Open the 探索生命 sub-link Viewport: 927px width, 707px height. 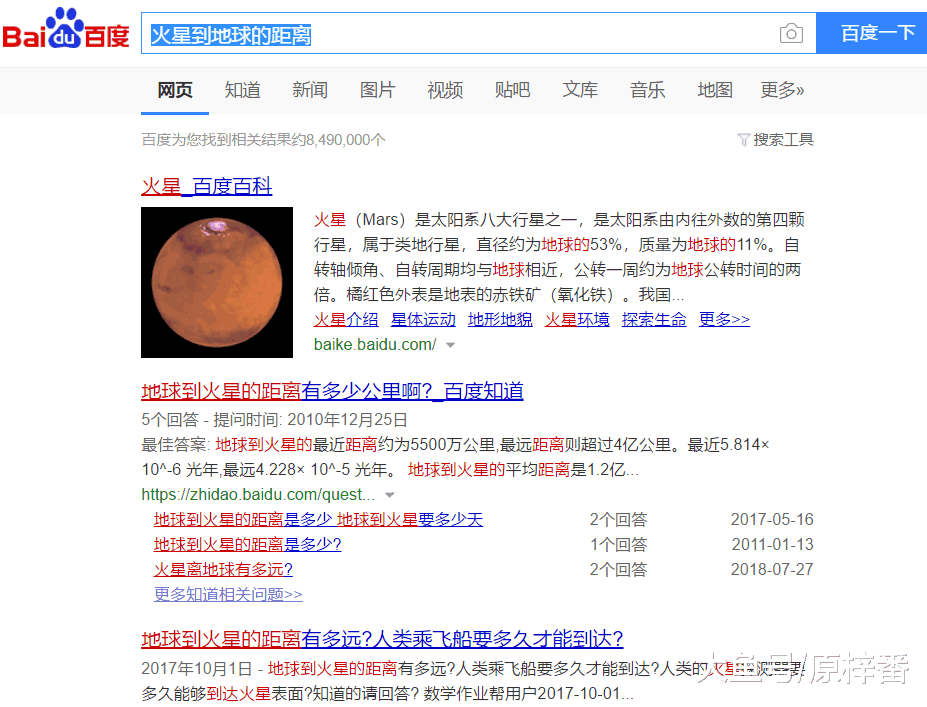(654, 320)
